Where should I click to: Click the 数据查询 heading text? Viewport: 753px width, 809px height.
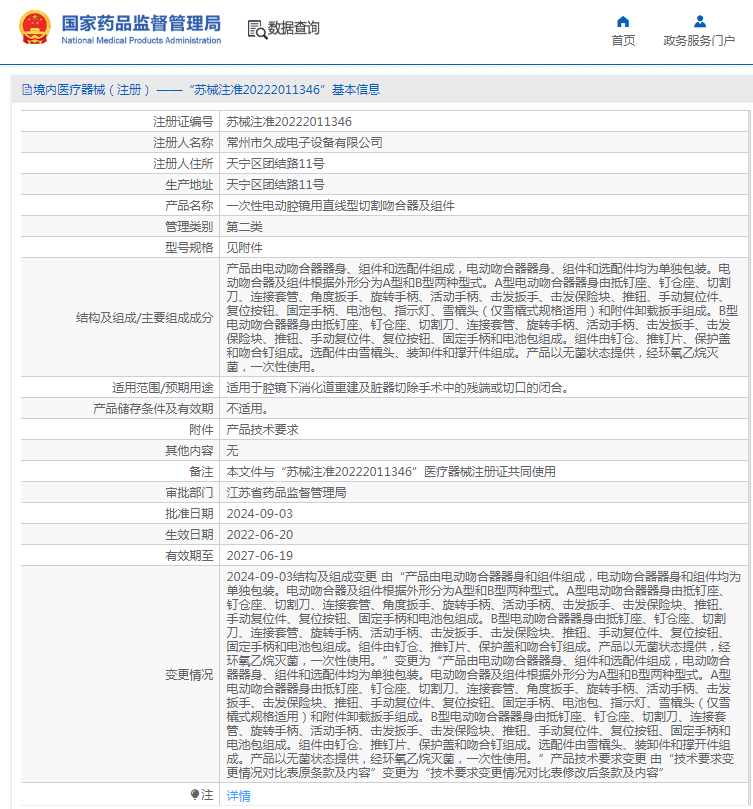[294, 28]
